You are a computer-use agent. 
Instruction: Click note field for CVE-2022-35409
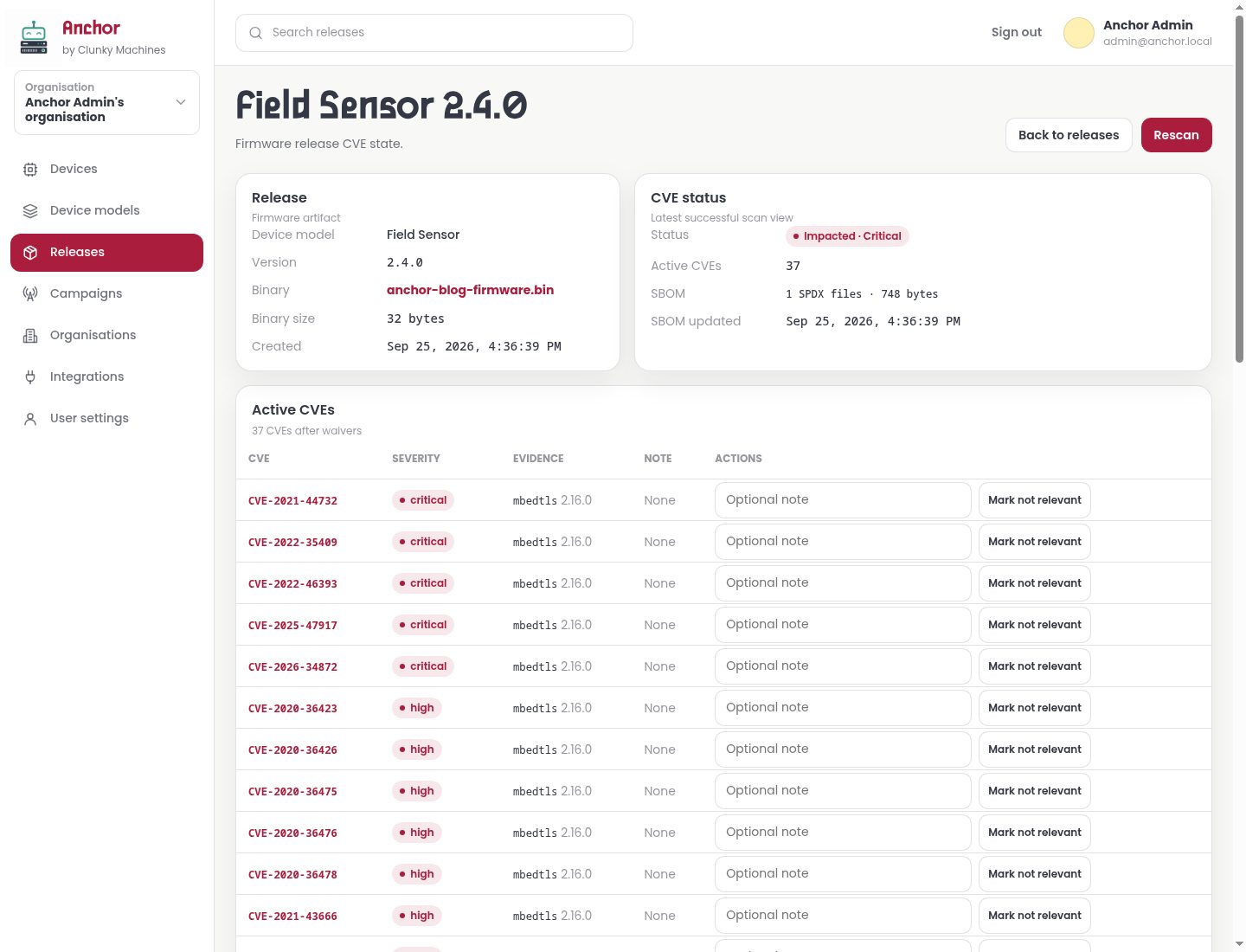point(843,542)
